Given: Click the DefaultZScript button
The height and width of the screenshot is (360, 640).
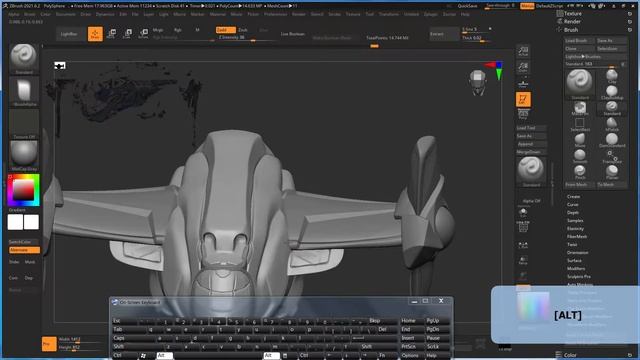Looking at the screenshot, I should click(x=549, y=6).
